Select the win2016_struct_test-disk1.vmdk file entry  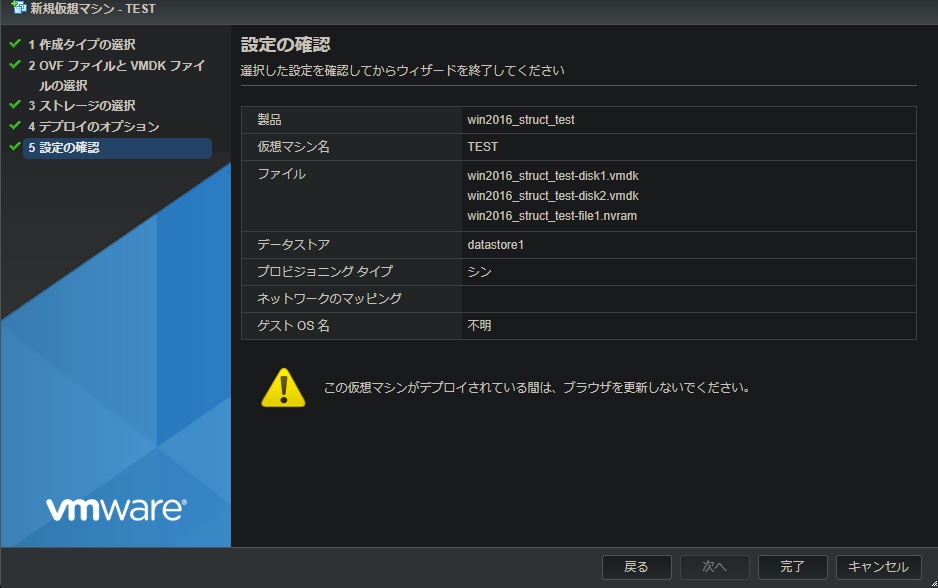tap(551, 175)
